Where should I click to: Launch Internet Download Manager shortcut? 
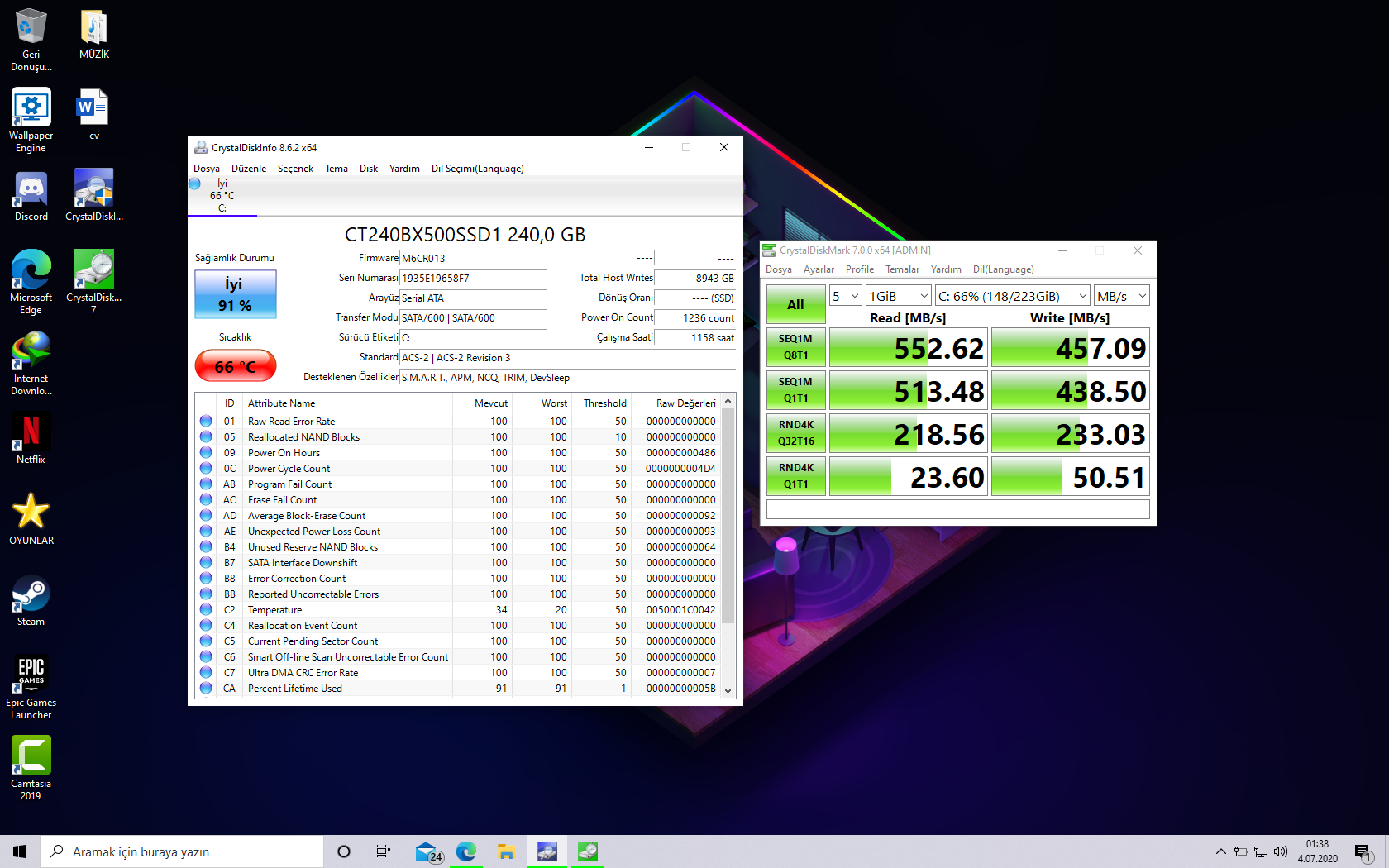pos(31,364)
